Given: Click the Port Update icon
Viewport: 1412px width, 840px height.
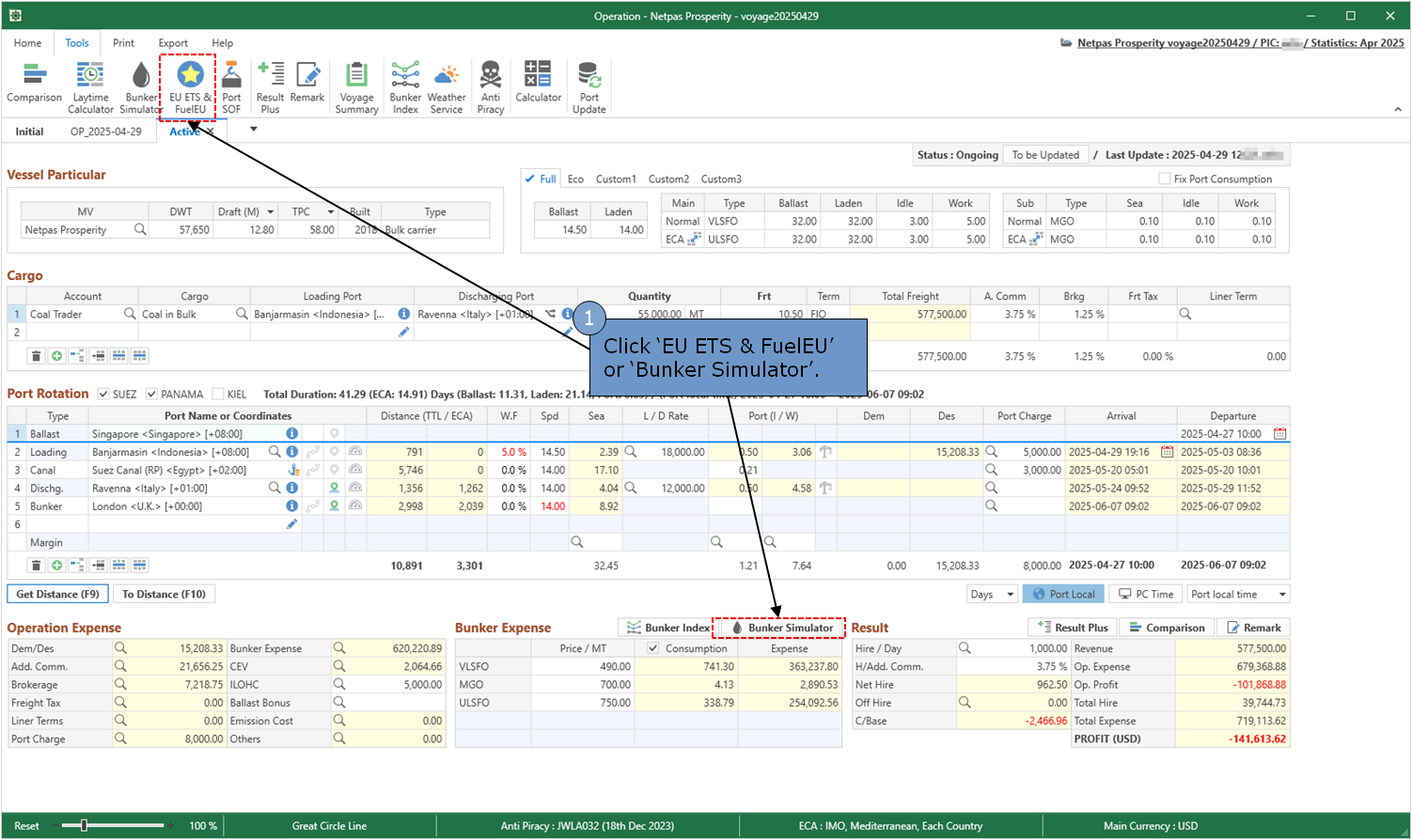Looking at the screenshot, I should point(588,86).
